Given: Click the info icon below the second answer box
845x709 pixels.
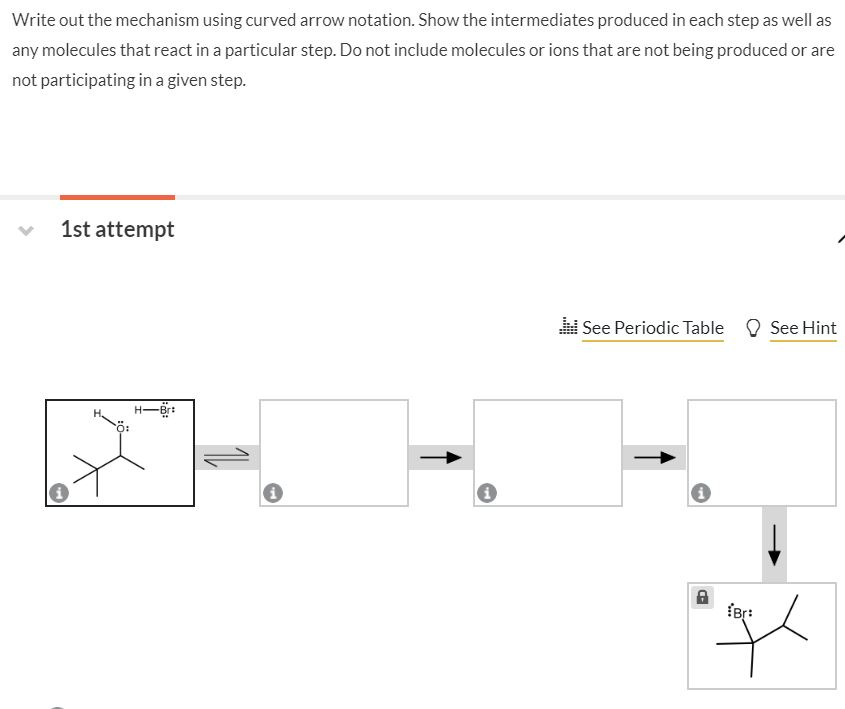Looking at the screenshot, I should click(x=273, y=491).
